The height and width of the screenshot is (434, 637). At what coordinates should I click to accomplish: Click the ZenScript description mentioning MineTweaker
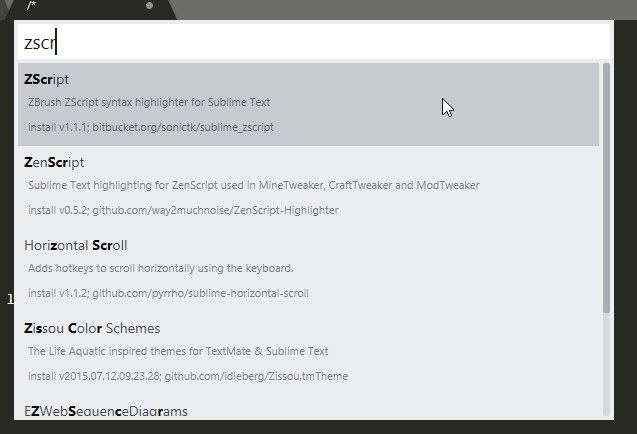point(254,185)
